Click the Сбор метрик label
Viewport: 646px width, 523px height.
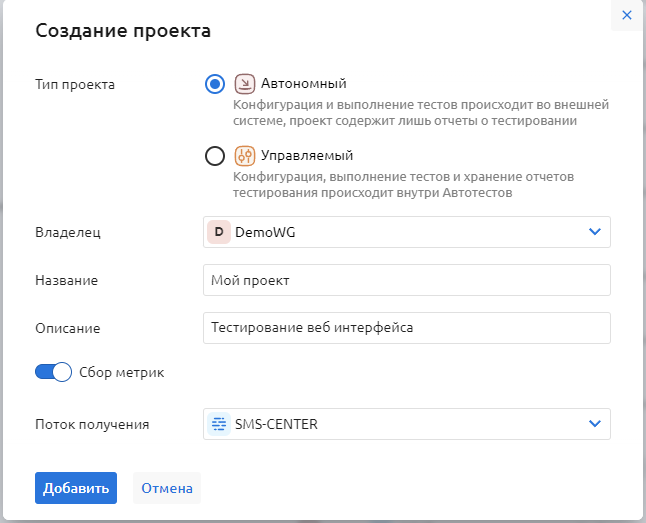pos(122,372)
